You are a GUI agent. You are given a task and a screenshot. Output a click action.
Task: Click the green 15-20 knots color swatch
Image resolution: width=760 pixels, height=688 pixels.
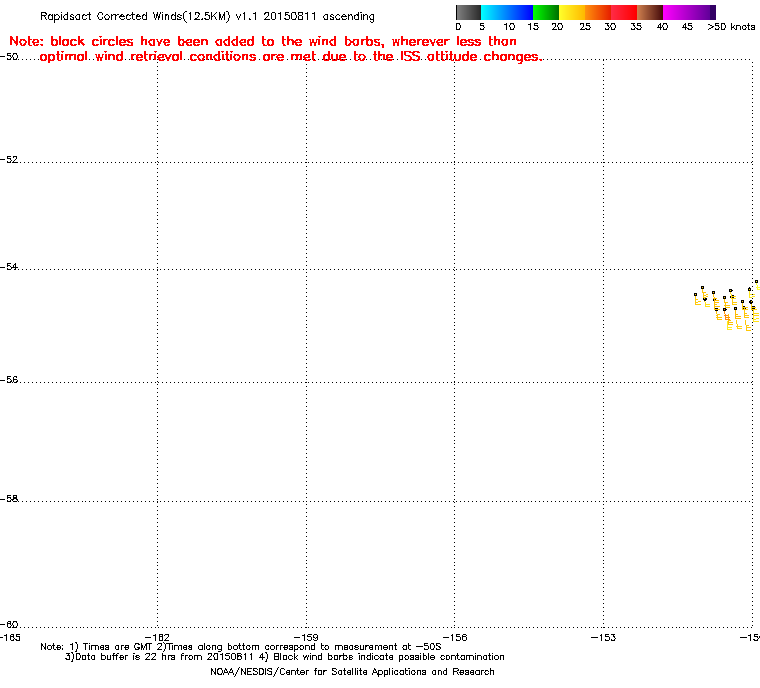pos(546,12)
